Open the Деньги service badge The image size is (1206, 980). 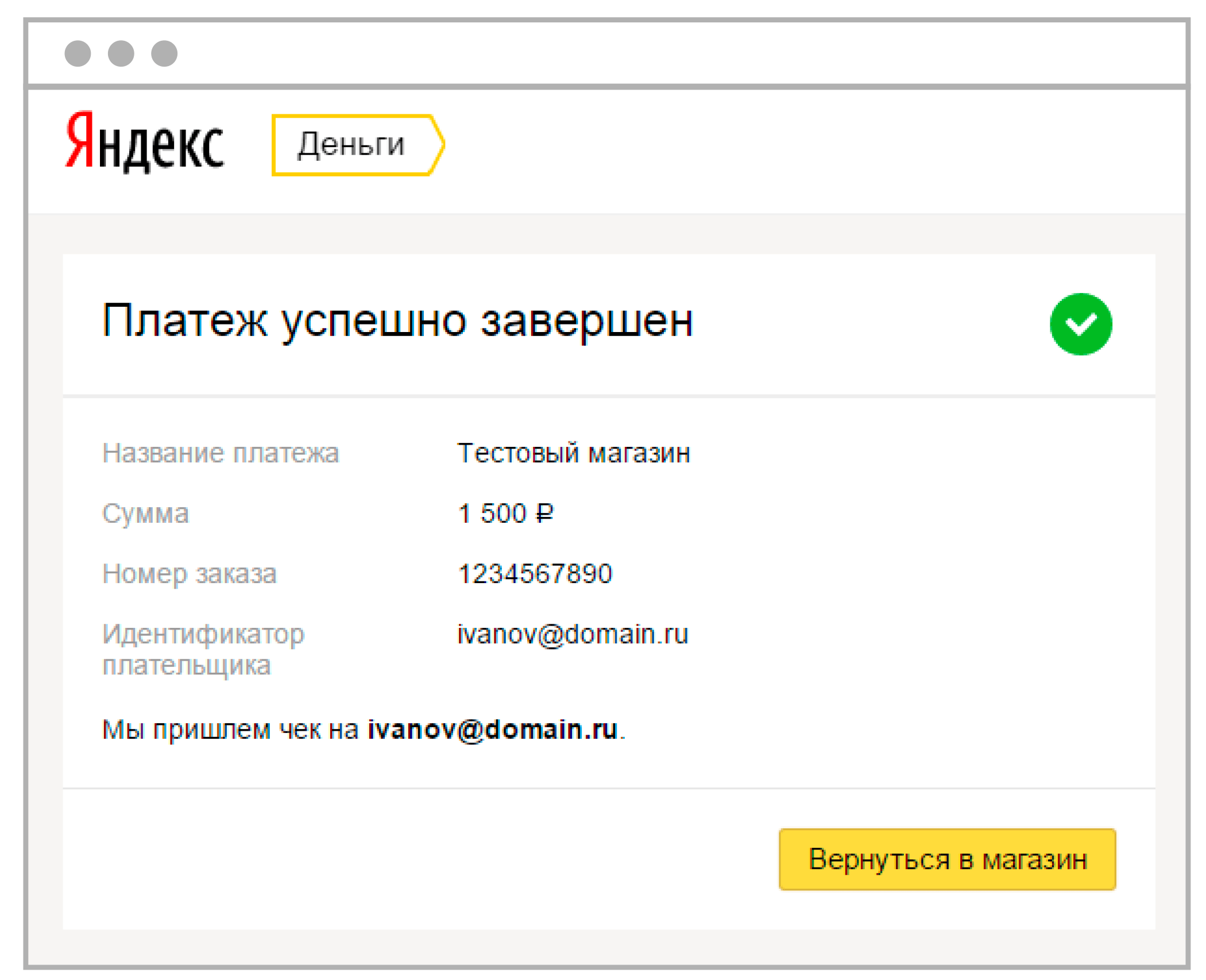click(358, 145)
